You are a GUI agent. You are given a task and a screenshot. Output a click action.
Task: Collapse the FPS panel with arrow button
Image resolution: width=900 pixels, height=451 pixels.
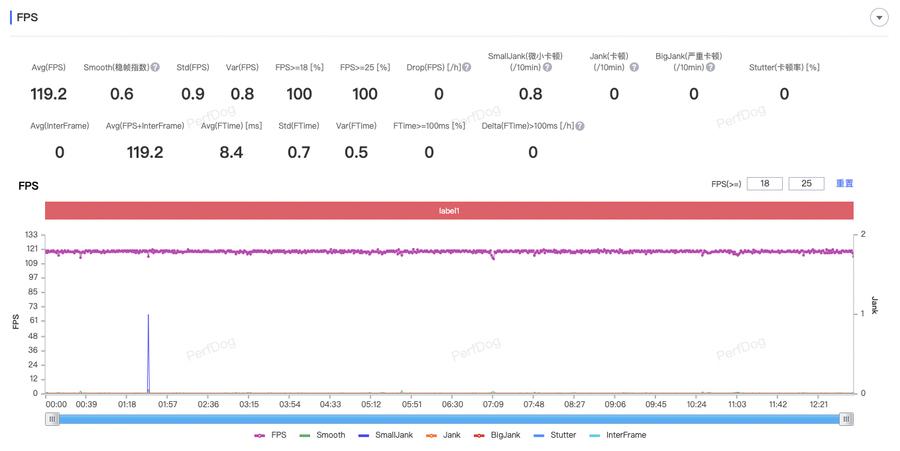click(x=879, y=18)
